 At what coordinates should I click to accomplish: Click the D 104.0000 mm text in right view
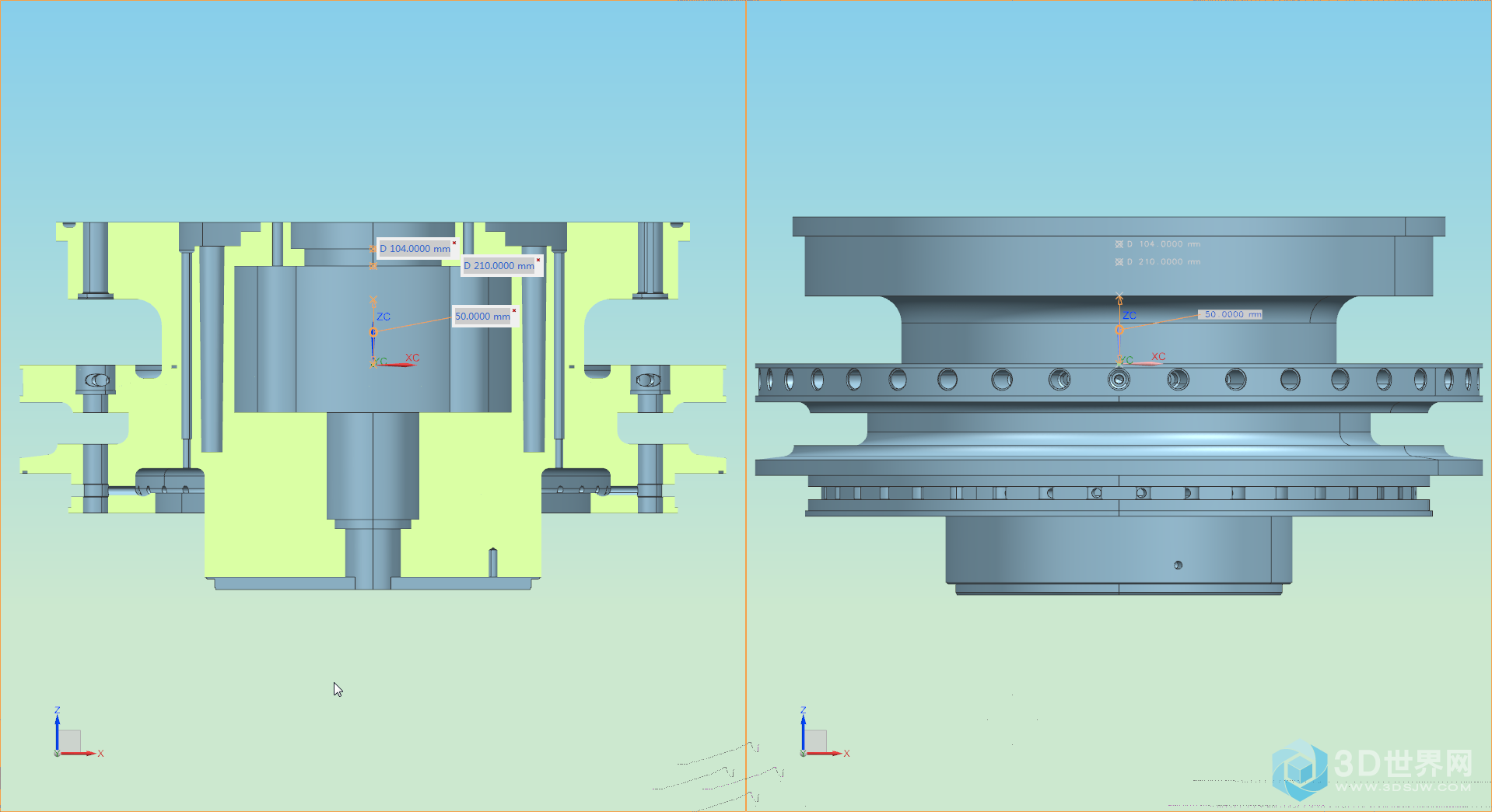(x=1164, y=244)
